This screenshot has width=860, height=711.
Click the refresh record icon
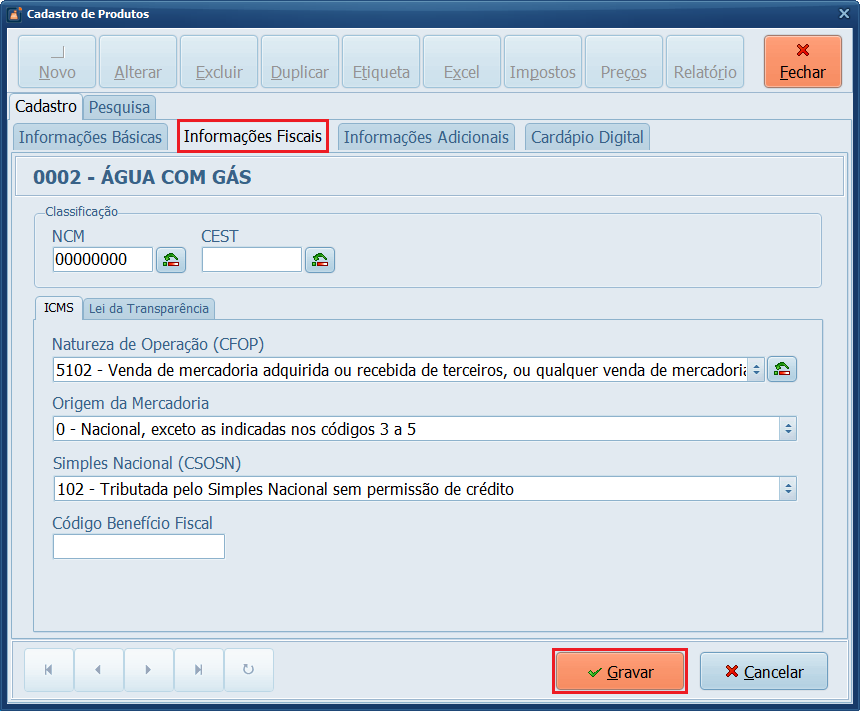pos(248,670)
